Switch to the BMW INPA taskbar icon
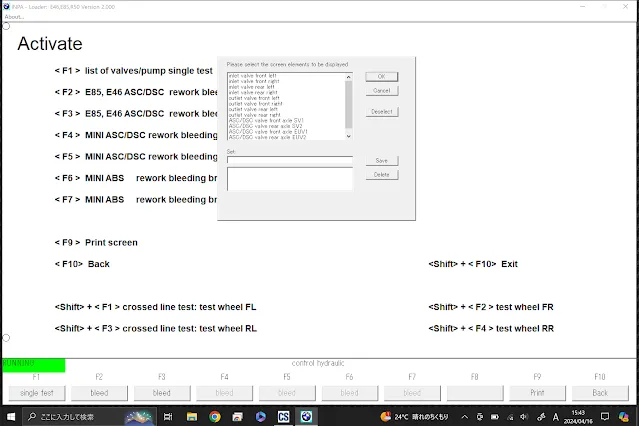Image resolution: width=639 pixels, height=426 pixels. click(x=306, y=416)
